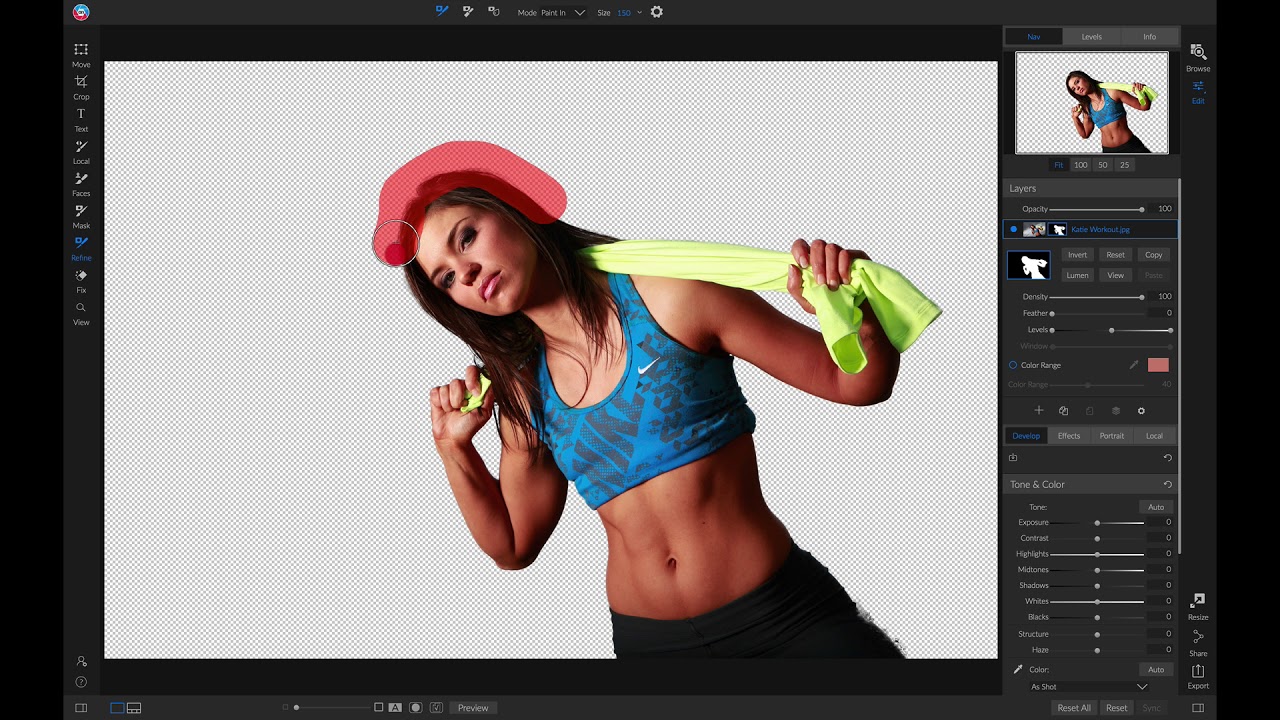Viewport: 1280px width, 720px height.
Task: Pick white balance with Color eyedropper
Action: [x=1018, y=669]
